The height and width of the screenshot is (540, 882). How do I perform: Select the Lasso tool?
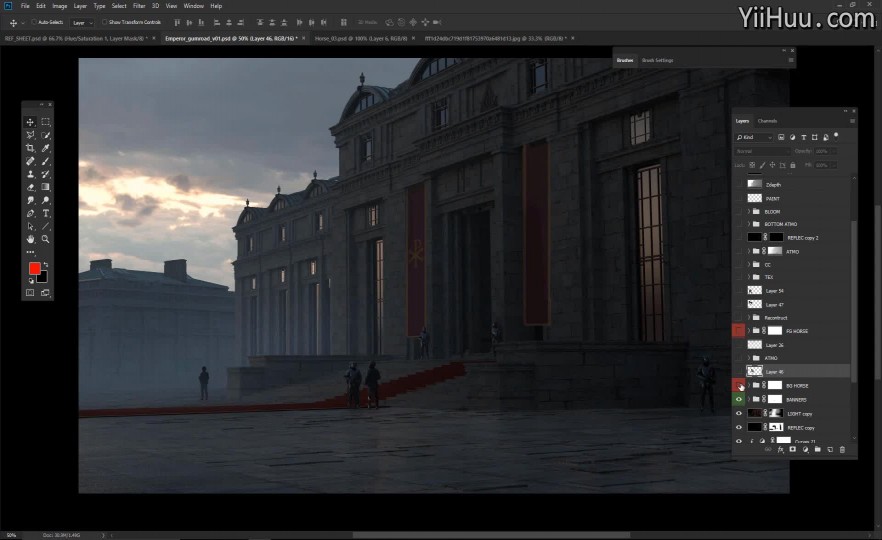coord(30,135)
